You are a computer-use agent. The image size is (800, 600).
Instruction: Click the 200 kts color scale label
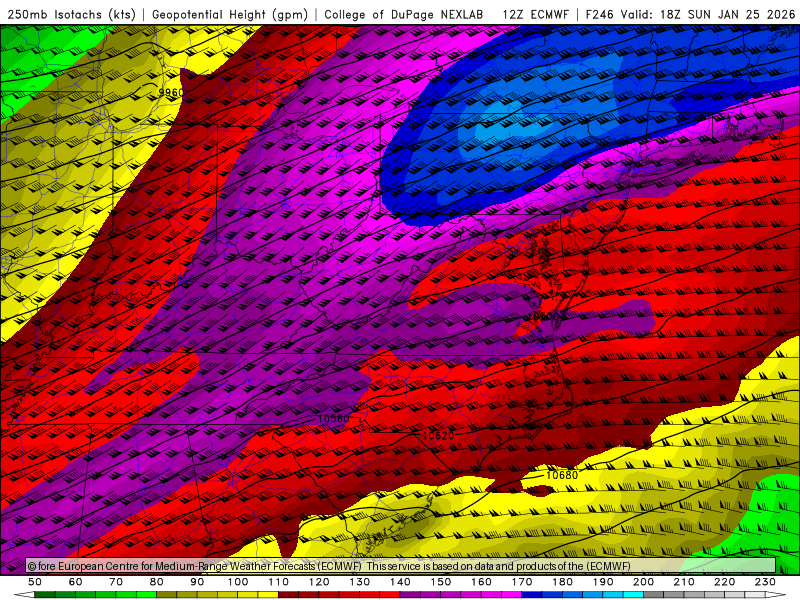point(643,582)
